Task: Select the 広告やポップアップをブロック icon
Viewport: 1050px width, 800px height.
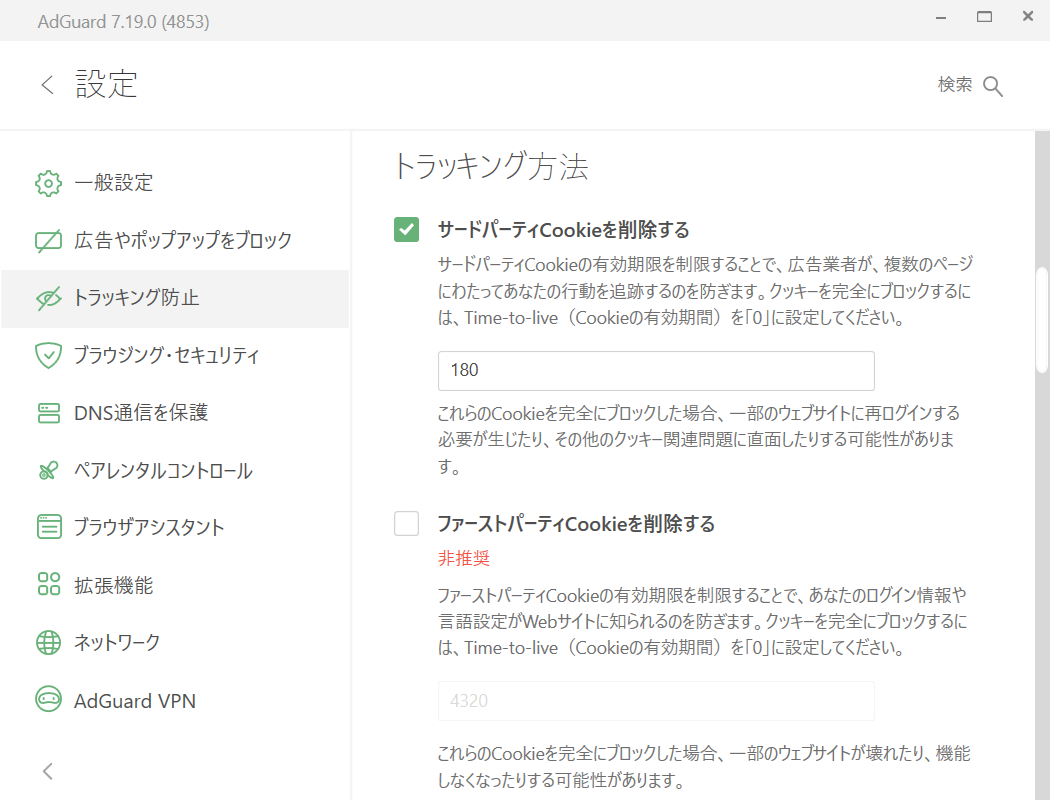Action: pyautogui.click(x=47, y=241)
